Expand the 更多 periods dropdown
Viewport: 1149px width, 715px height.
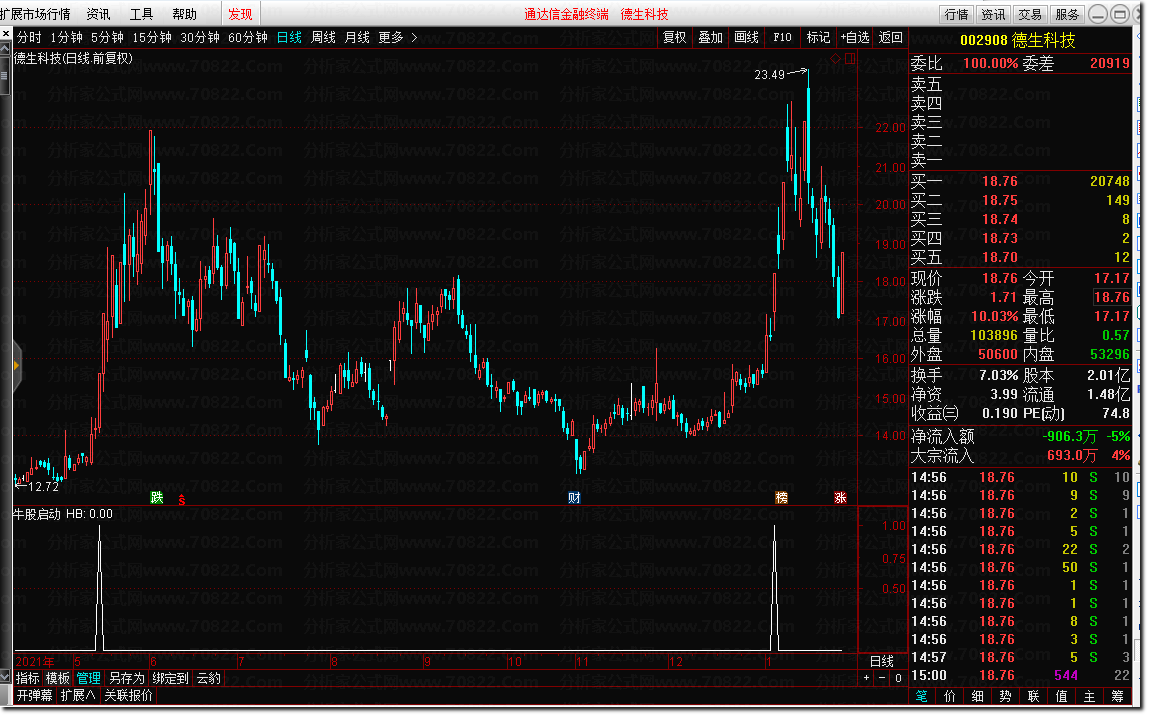(x=398, y=37)
